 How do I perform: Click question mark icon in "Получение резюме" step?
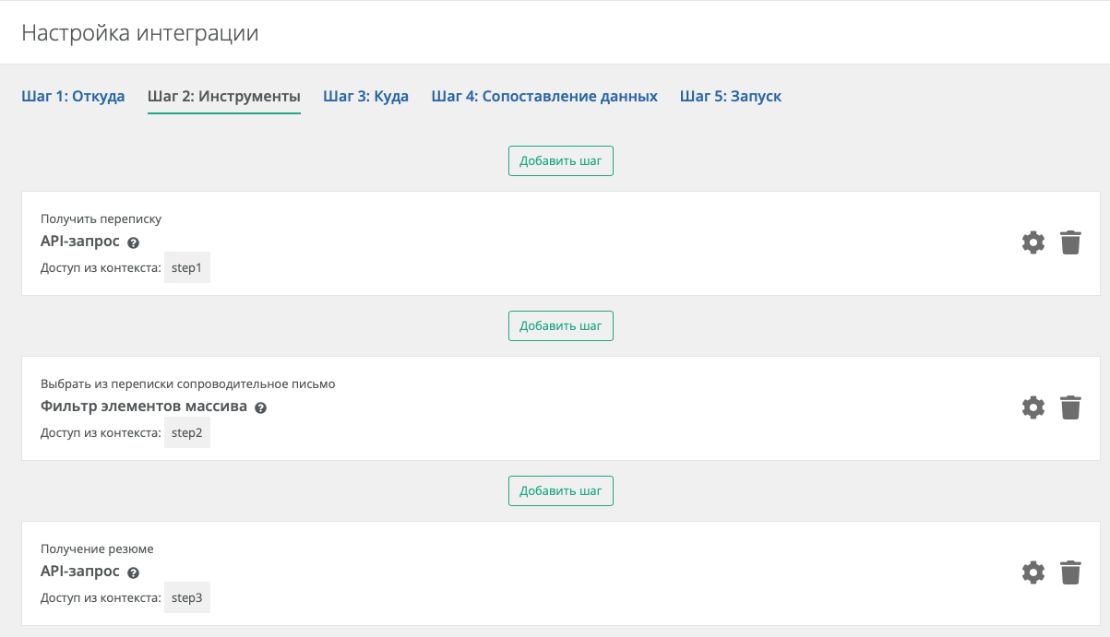click(x=133, y=573)
